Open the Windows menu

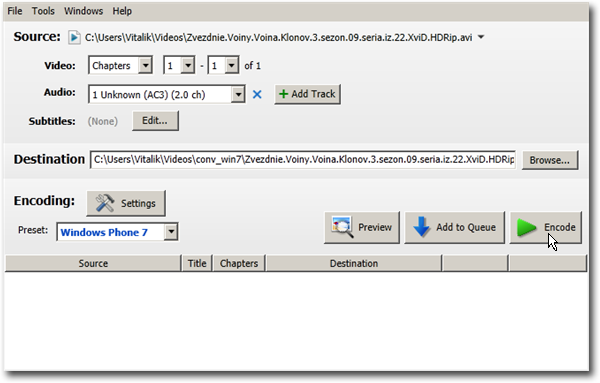83,11
